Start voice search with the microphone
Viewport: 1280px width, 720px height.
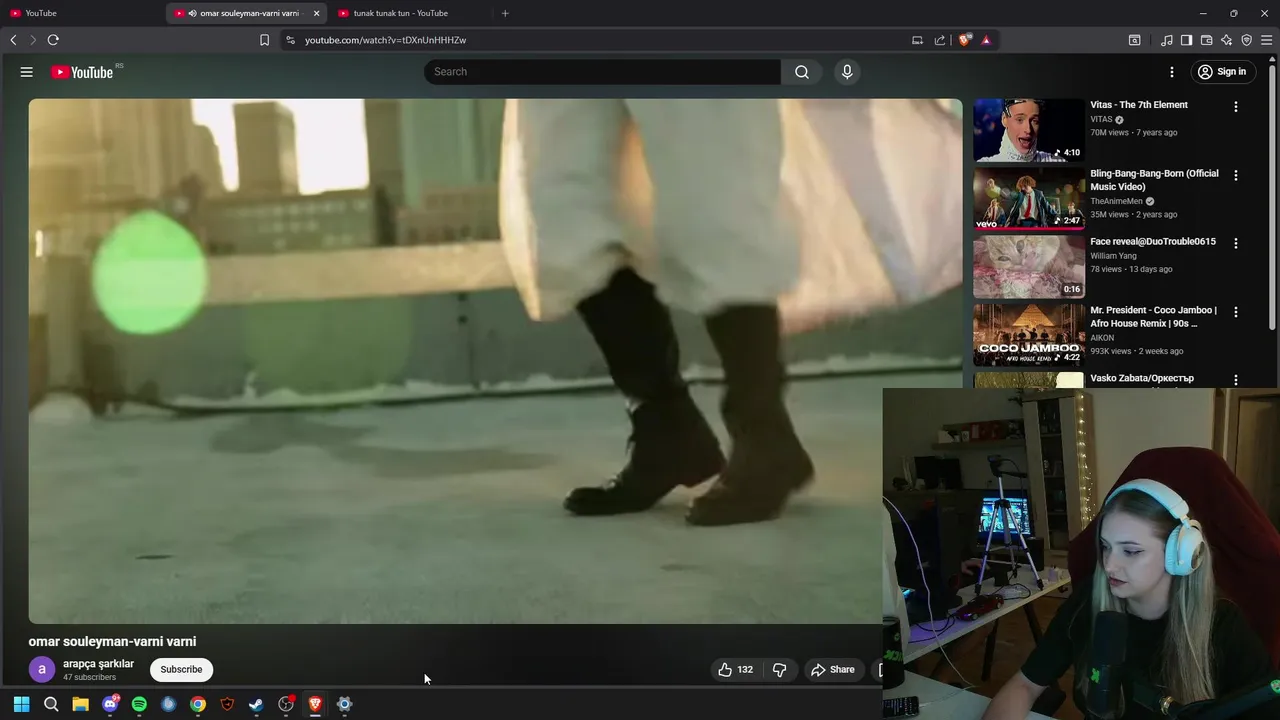click(x=847, y=72)
